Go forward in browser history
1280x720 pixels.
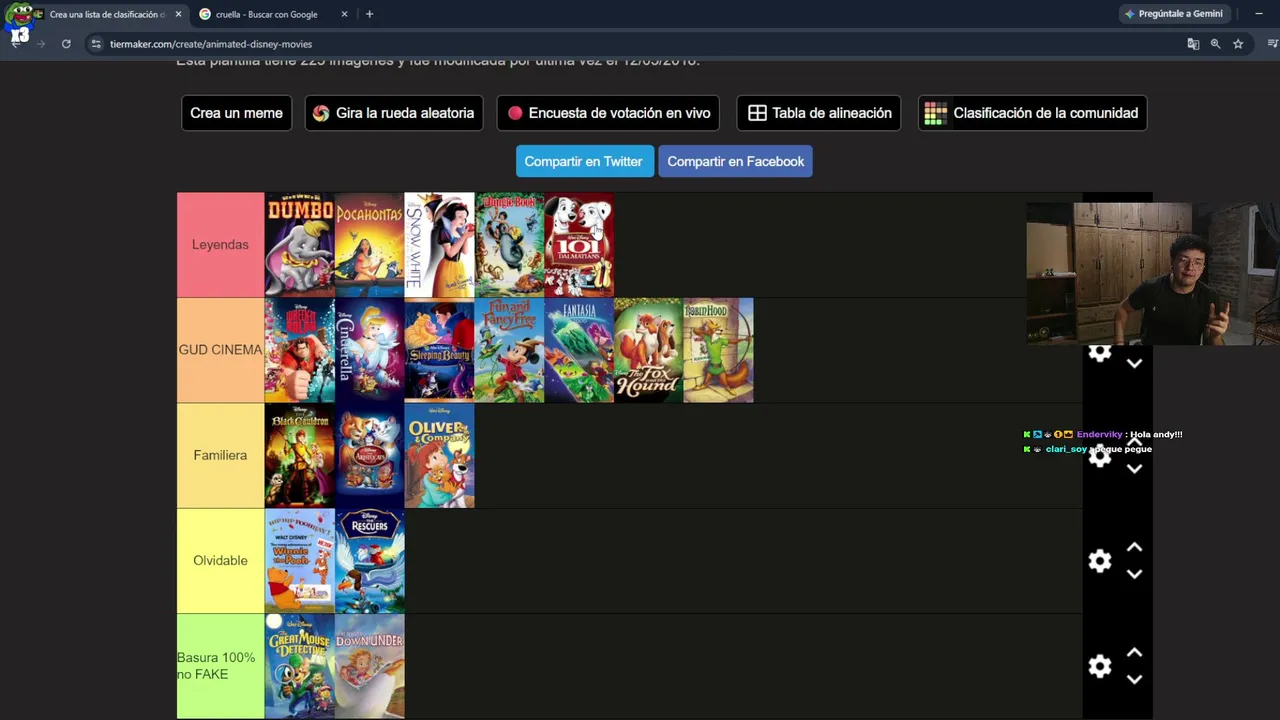(x=41, y=44)
